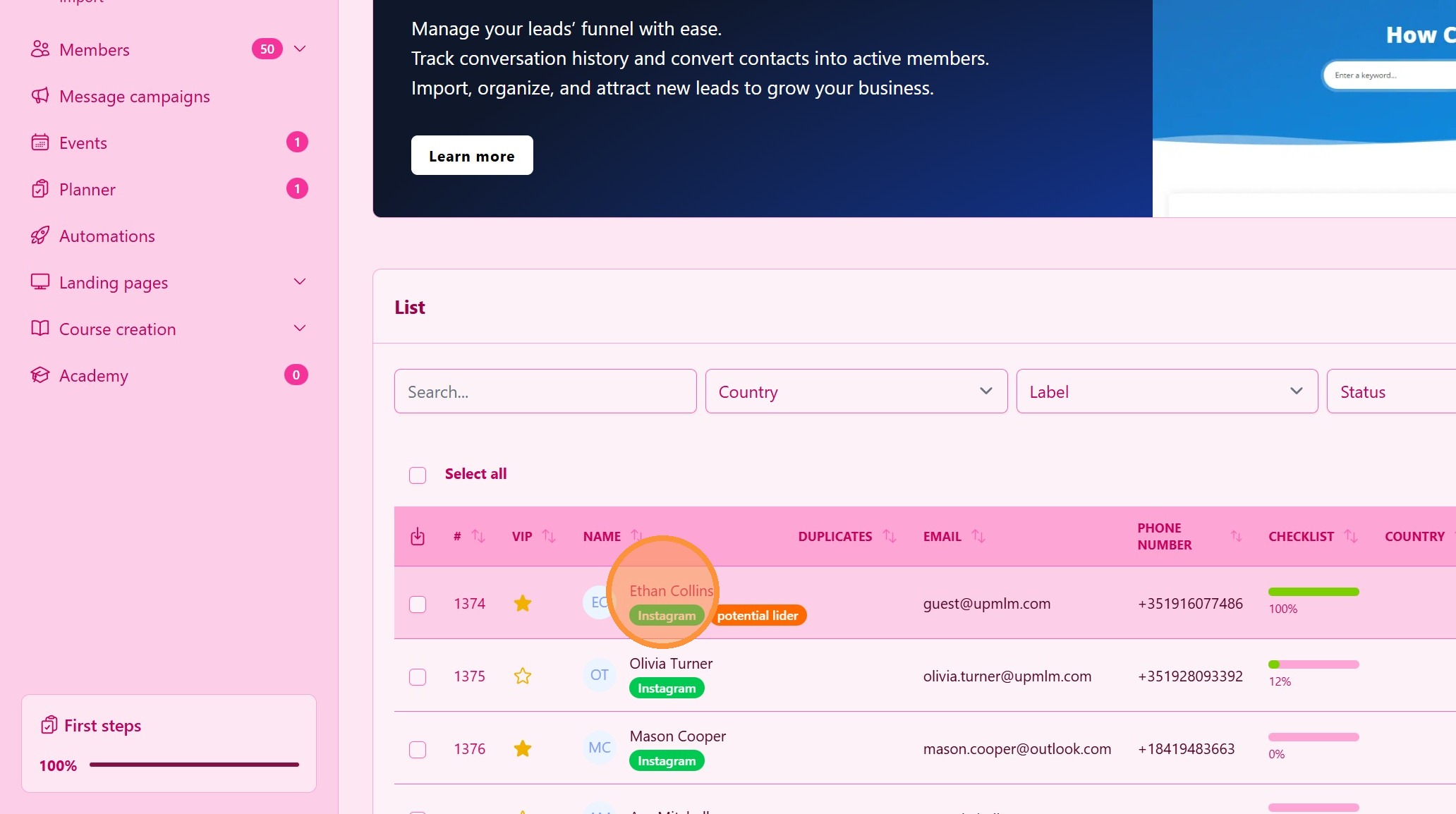Click the Automations rocket icon
1456x814 pixels.
(x=40, y=236)
